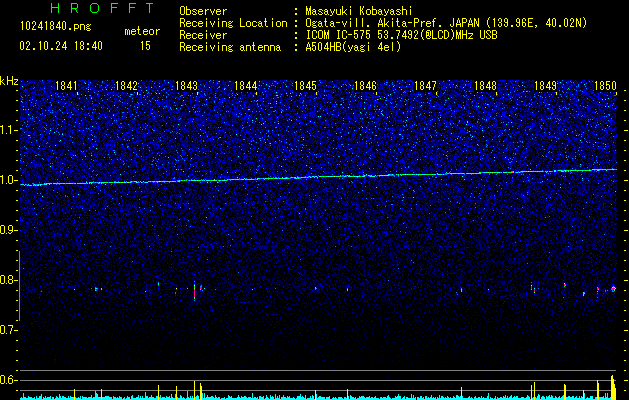
Task: Click the meteor count value 15
Action: click(145, 46)
